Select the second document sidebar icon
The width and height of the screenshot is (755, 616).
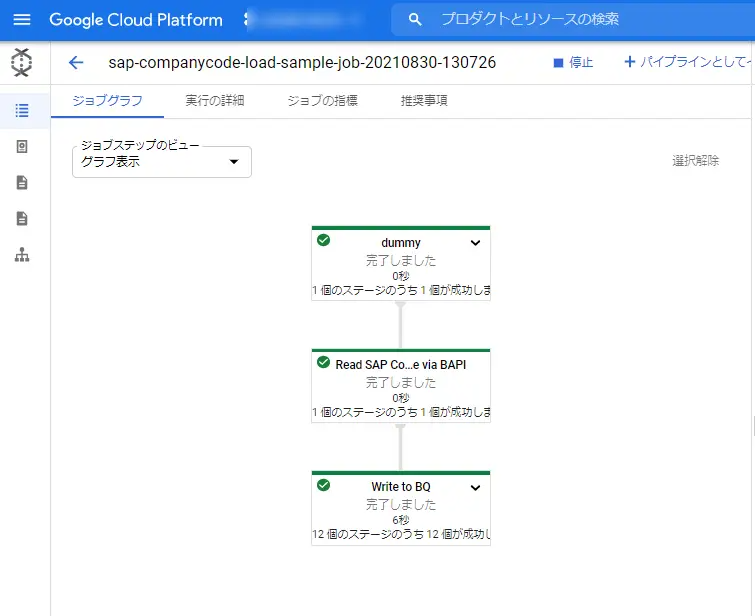pyautogui.click(x=22, y=219)
